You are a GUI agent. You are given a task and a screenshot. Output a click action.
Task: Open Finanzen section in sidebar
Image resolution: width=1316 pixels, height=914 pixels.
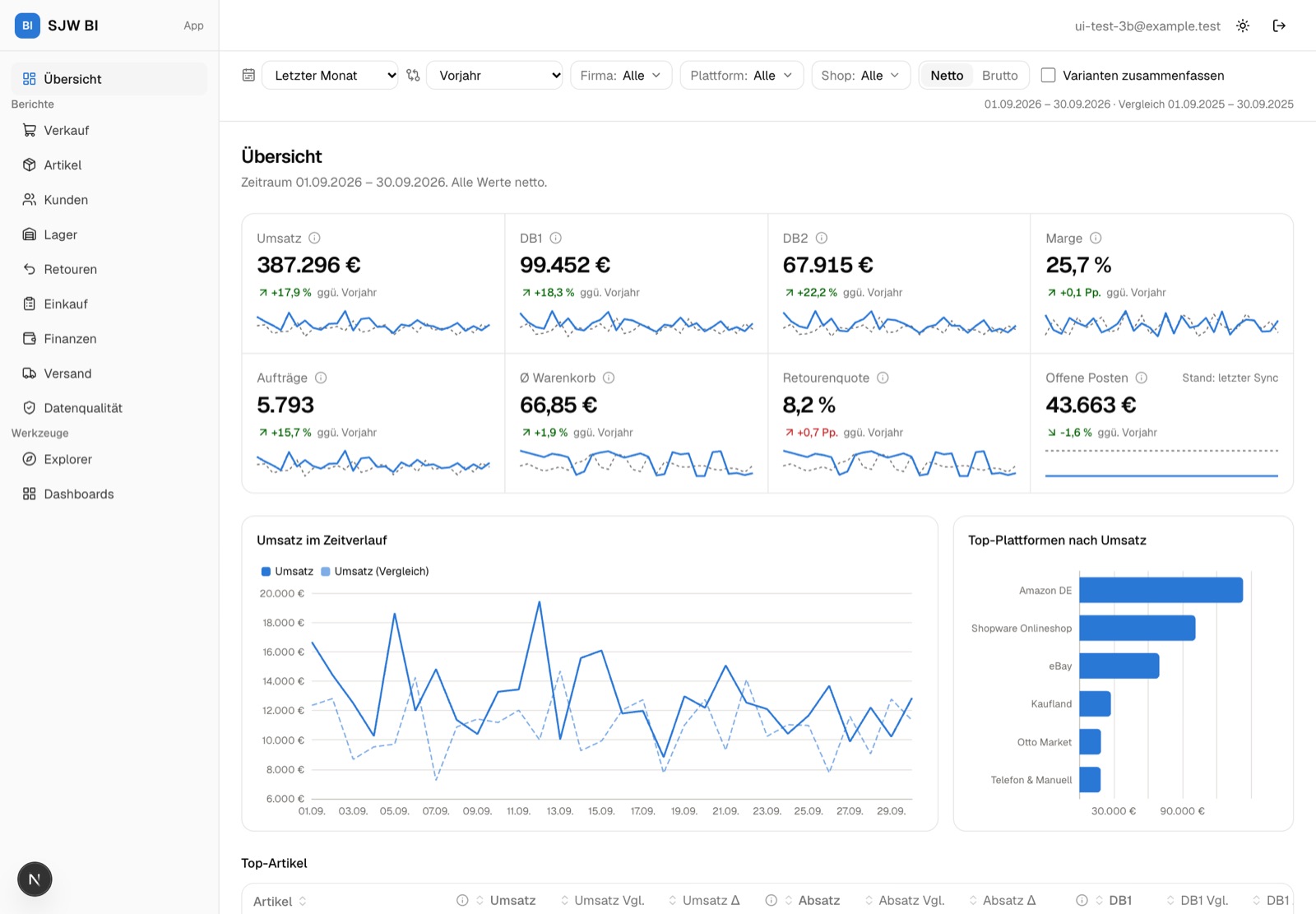pos(109,338)
